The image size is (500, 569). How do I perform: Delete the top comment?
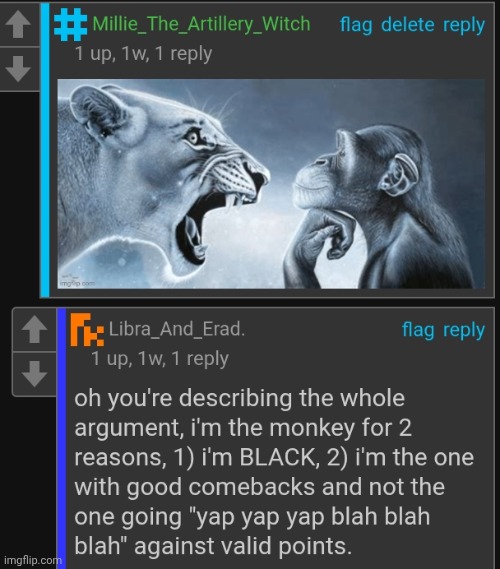point(407,25)
